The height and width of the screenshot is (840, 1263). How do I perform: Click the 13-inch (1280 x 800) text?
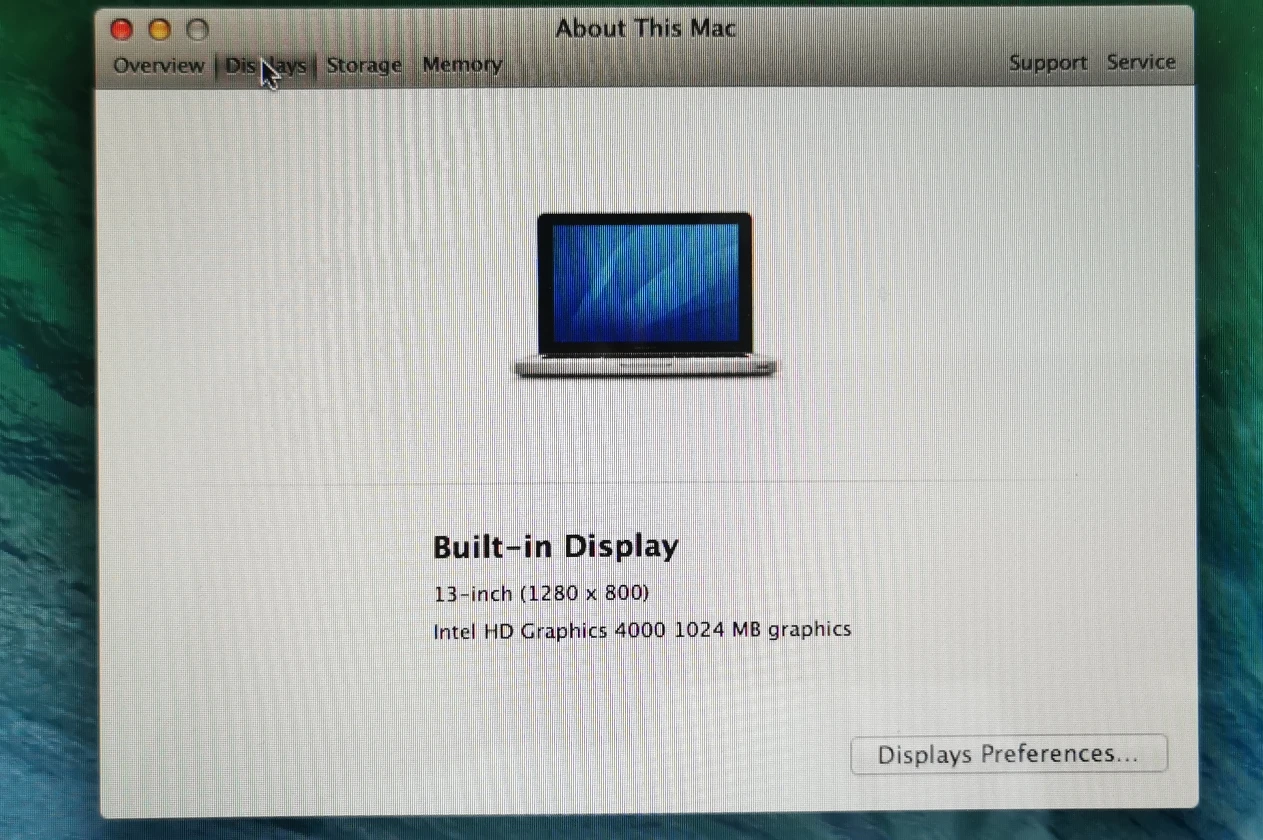tap(541, 593)
